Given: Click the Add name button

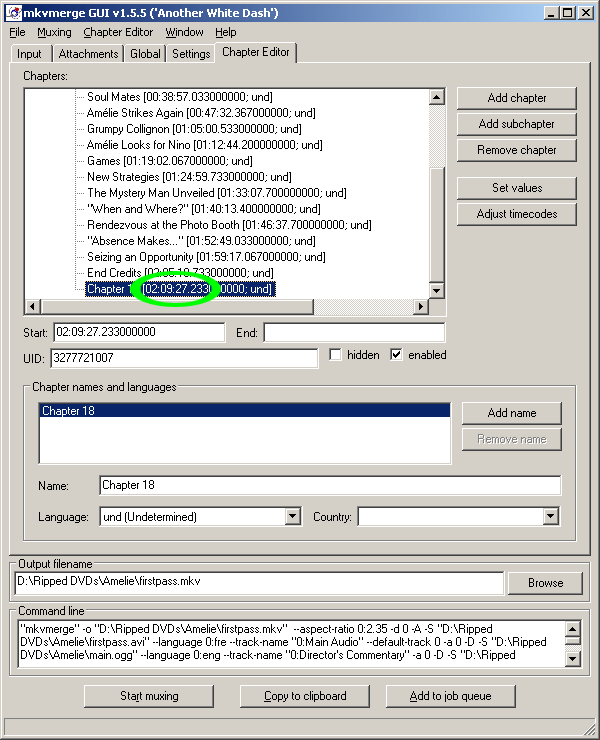Looking at the screenshot, I should pos(512,413).
